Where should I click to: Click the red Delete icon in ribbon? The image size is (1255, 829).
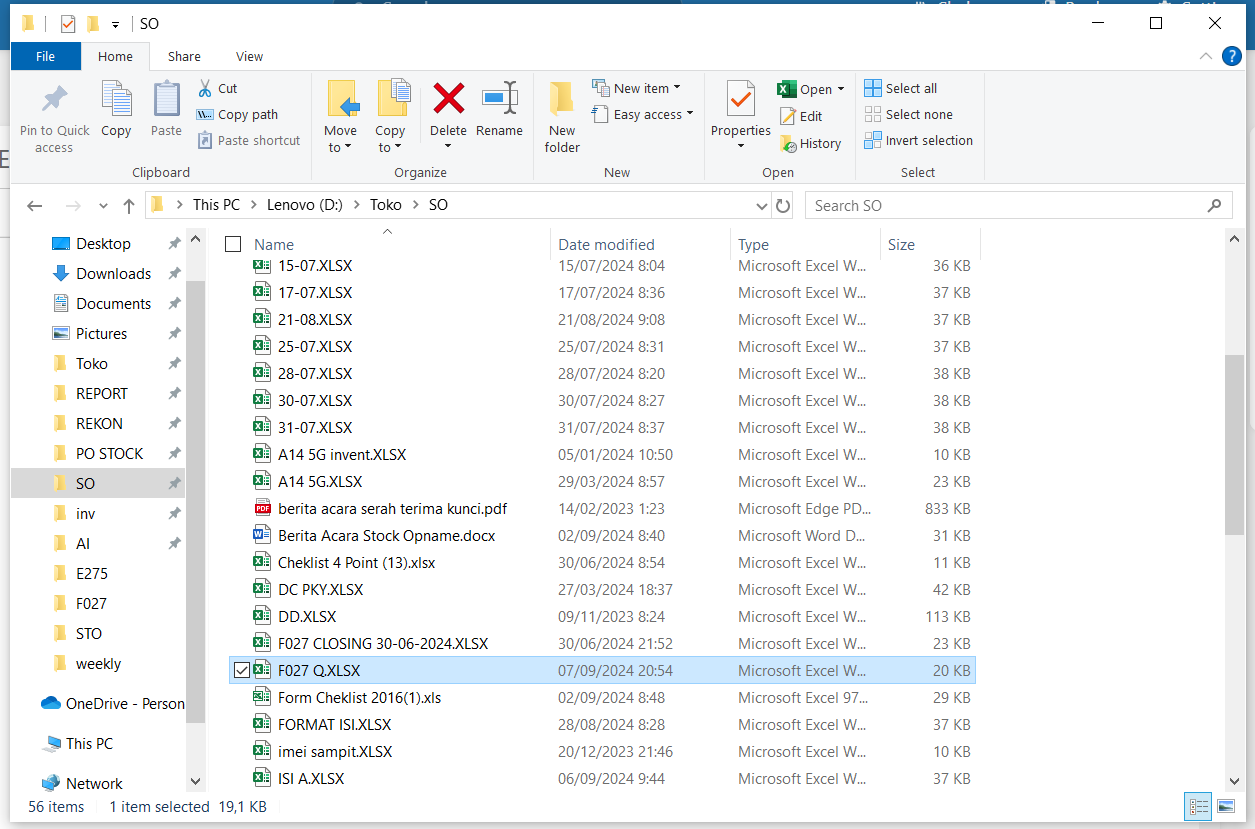pyautogui.click(x=448, y=100)
